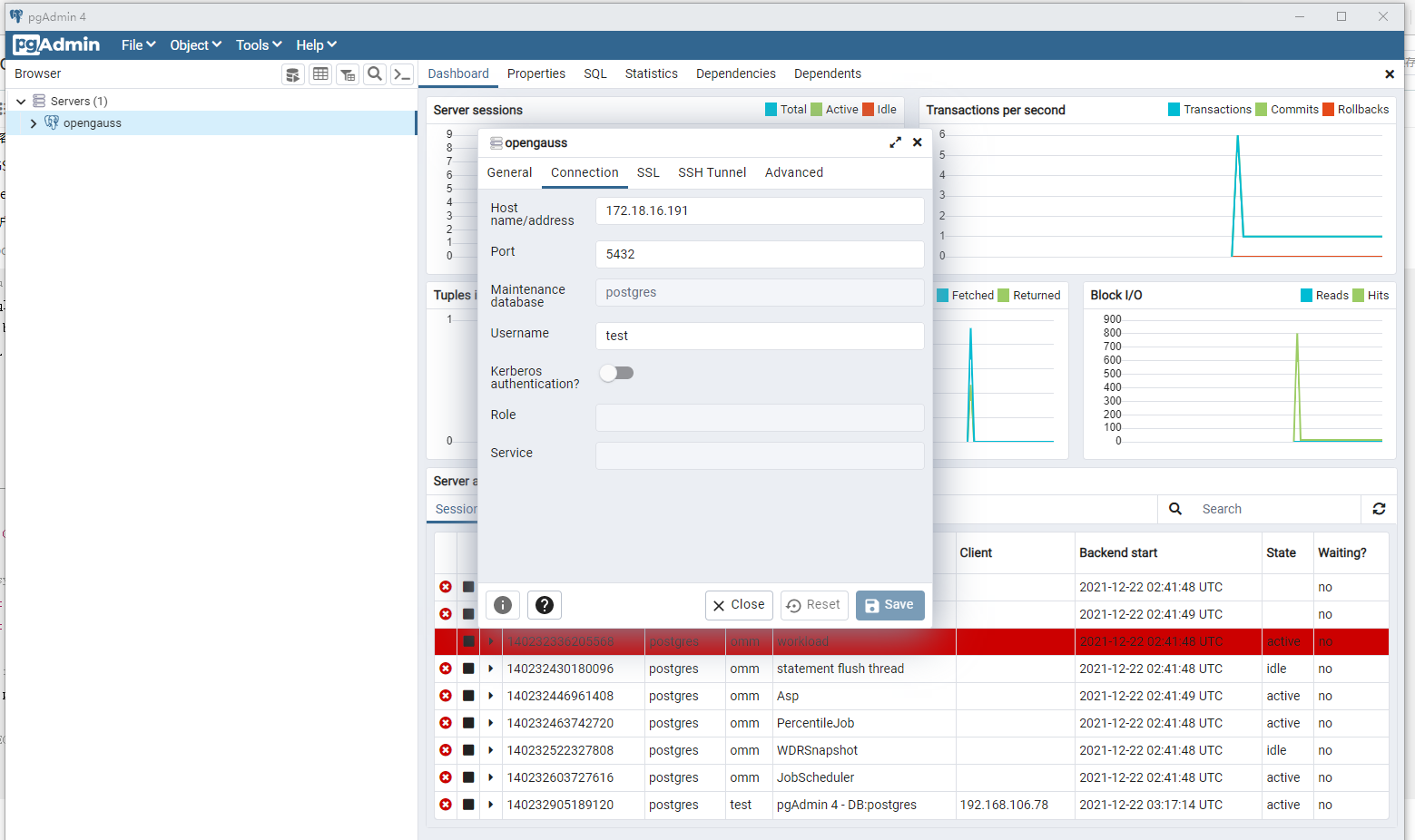Click the Reads legend swatch in Block I/O

coord(1307,296)
